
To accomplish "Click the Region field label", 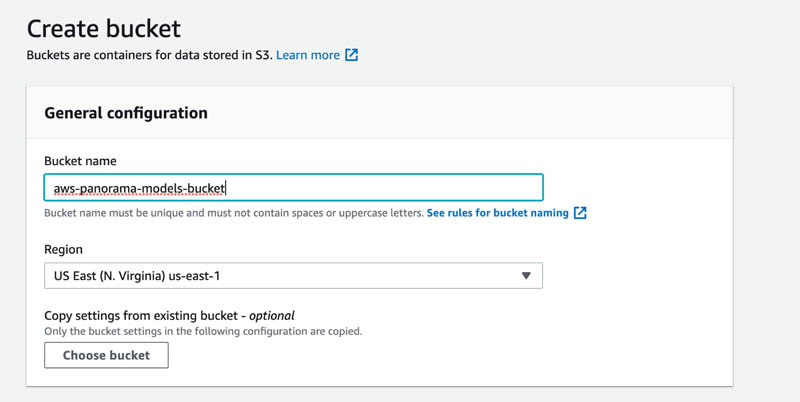I will (x=63, y=250).
